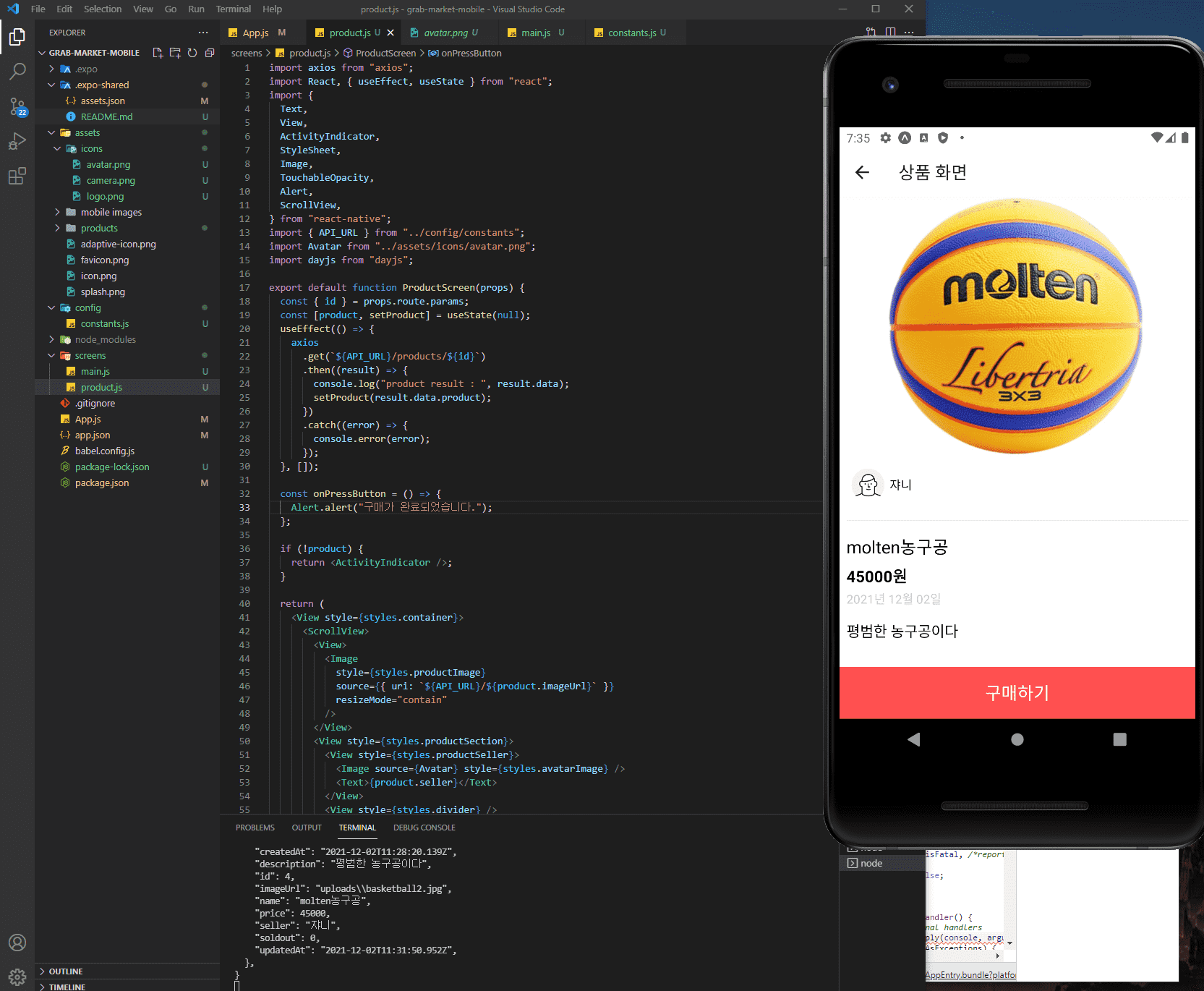Tap the red 구매하기 purchase button
Screen dimensions: 1204x991
(1017, 693)
